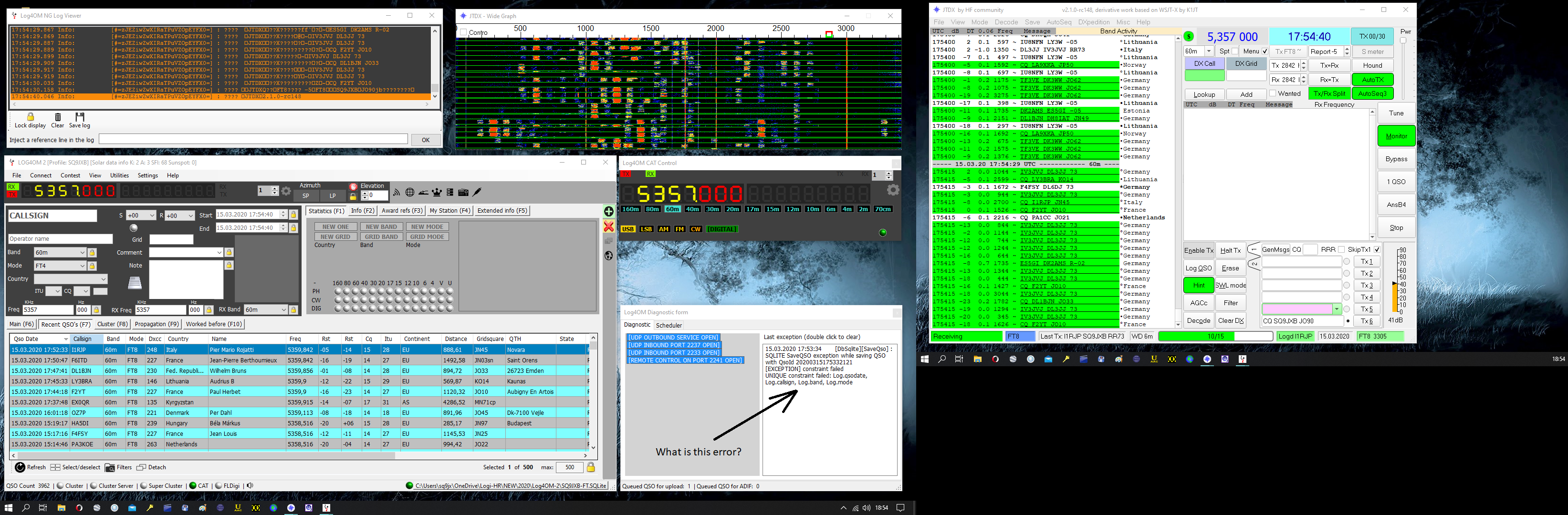The image size is (1568, 515).
Task: Click the Detach icon below QSO grid
Action: click(141, 467)
